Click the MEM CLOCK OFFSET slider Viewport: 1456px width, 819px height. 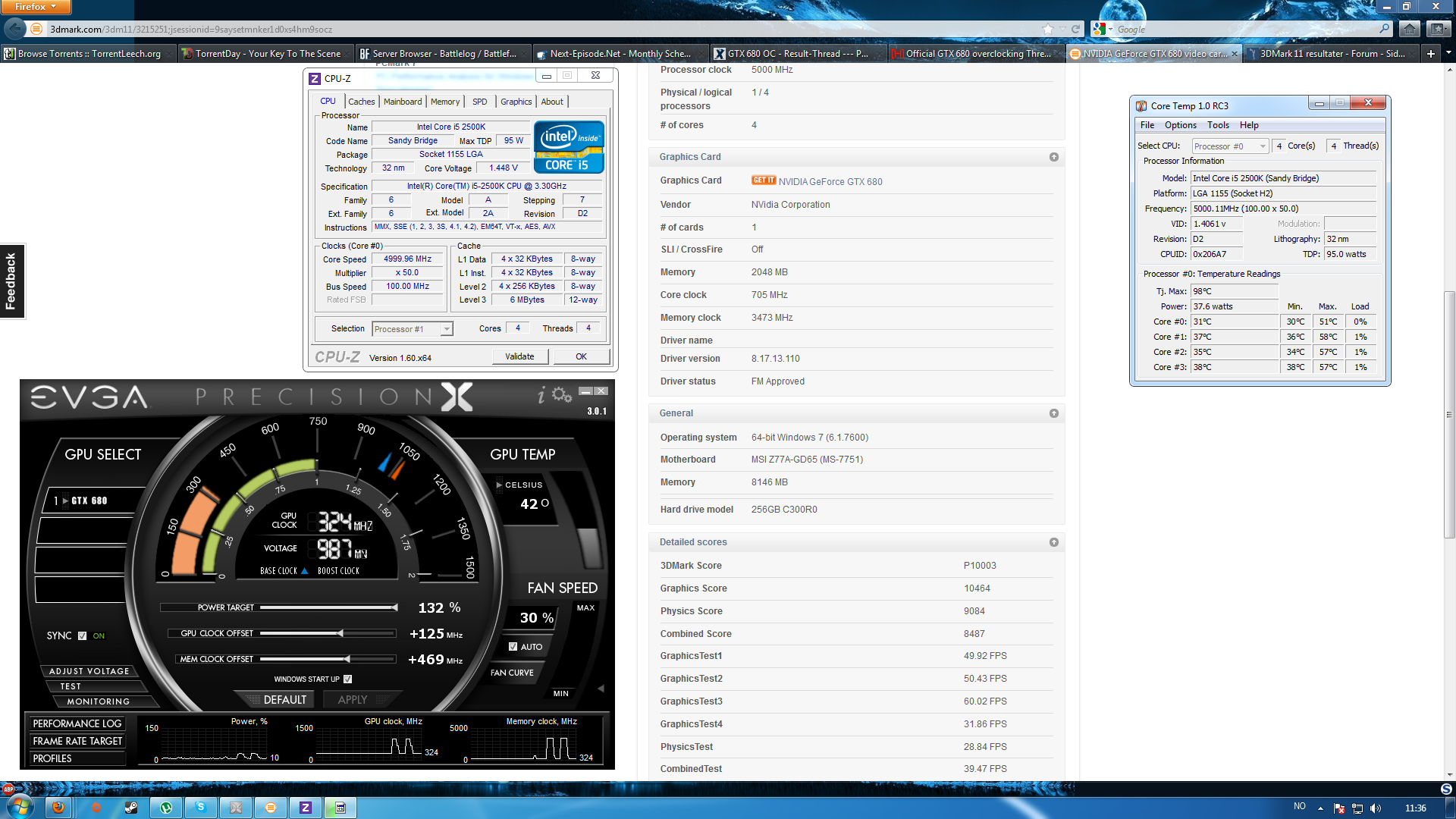pyautogui.click(x=328, y=659)
